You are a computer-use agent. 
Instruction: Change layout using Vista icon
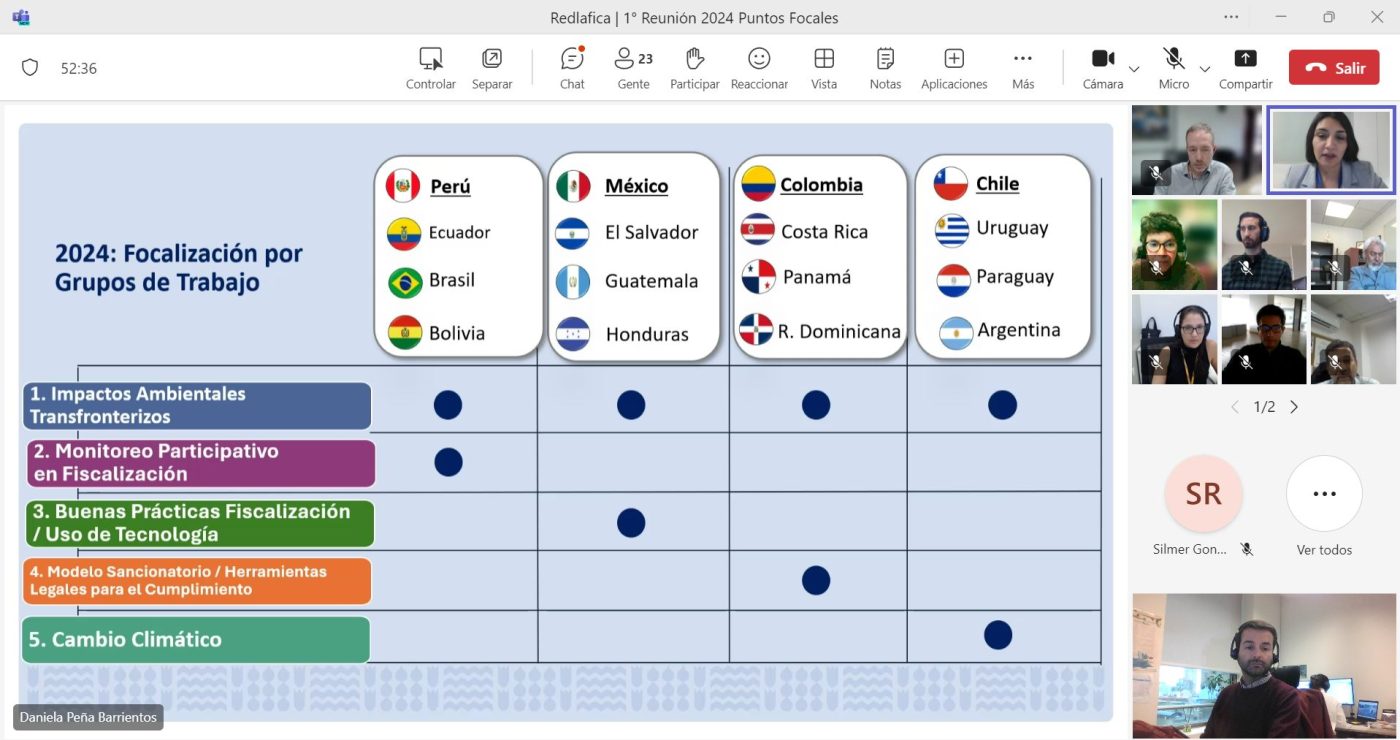click(x=824, y=68)
